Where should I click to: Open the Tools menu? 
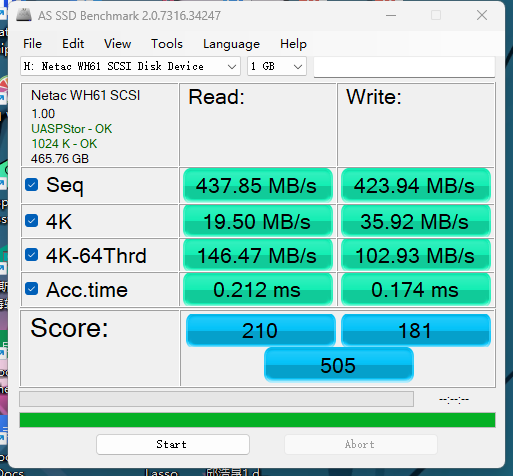point(167,44)
